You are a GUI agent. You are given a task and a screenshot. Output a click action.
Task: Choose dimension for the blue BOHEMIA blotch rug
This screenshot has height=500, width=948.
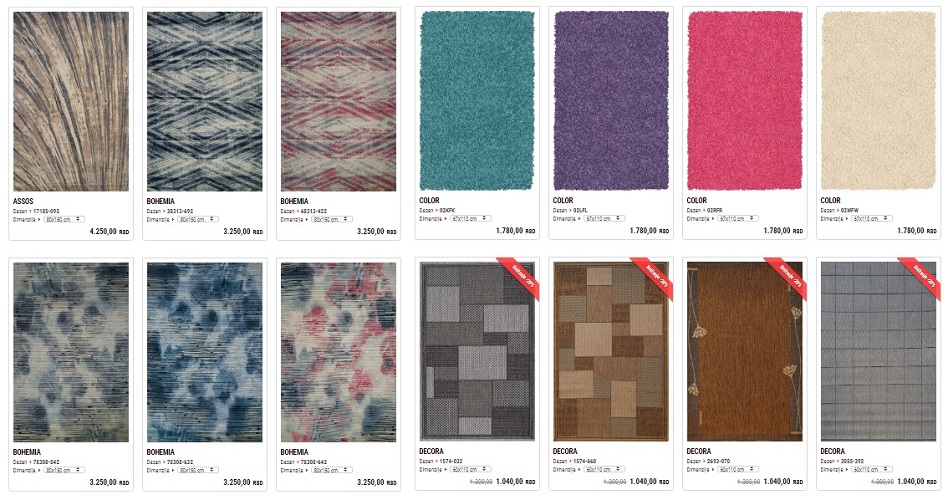pyautogui.click(x=198, y=470)
